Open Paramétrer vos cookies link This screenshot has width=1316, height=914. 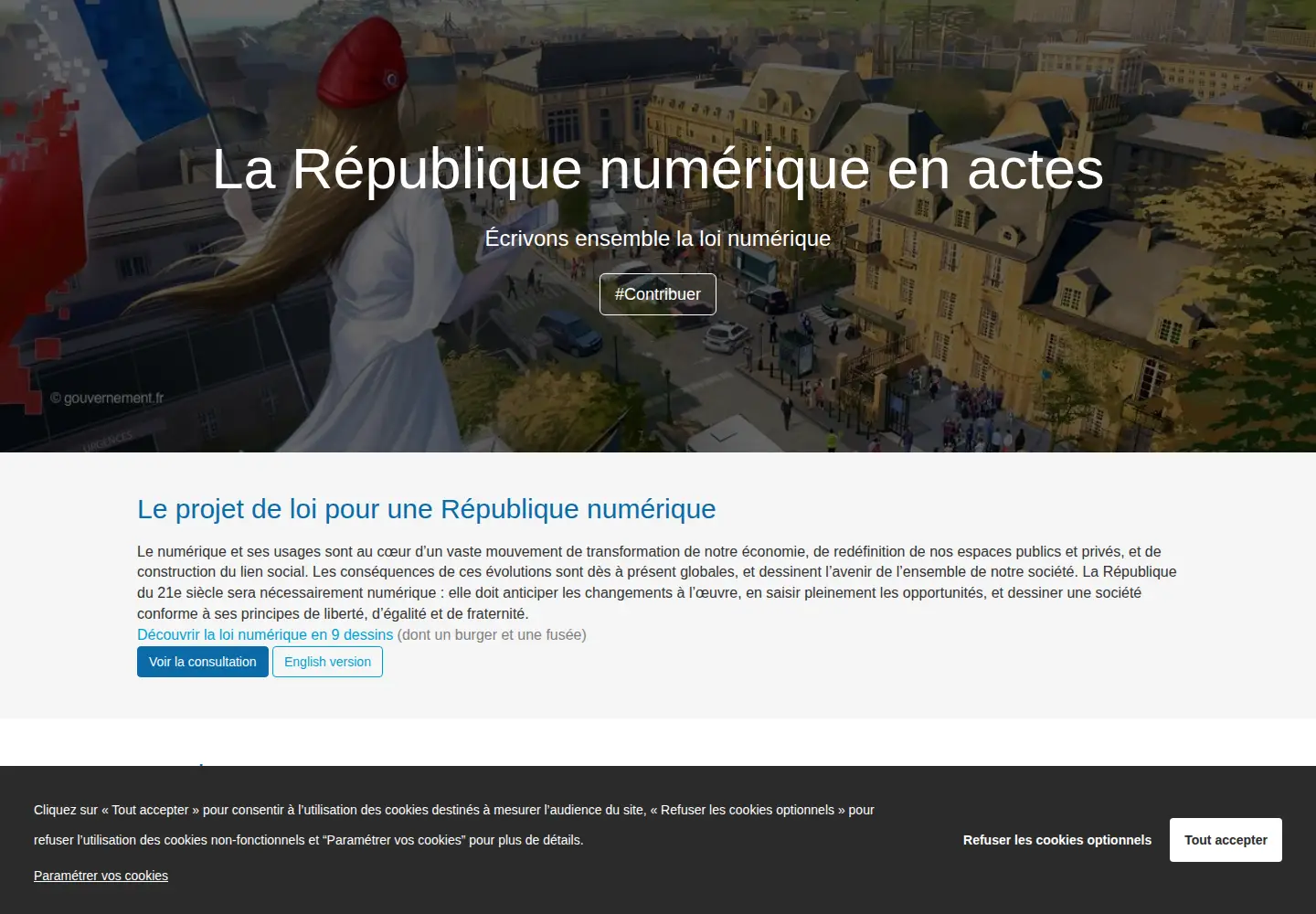[101, 876]
